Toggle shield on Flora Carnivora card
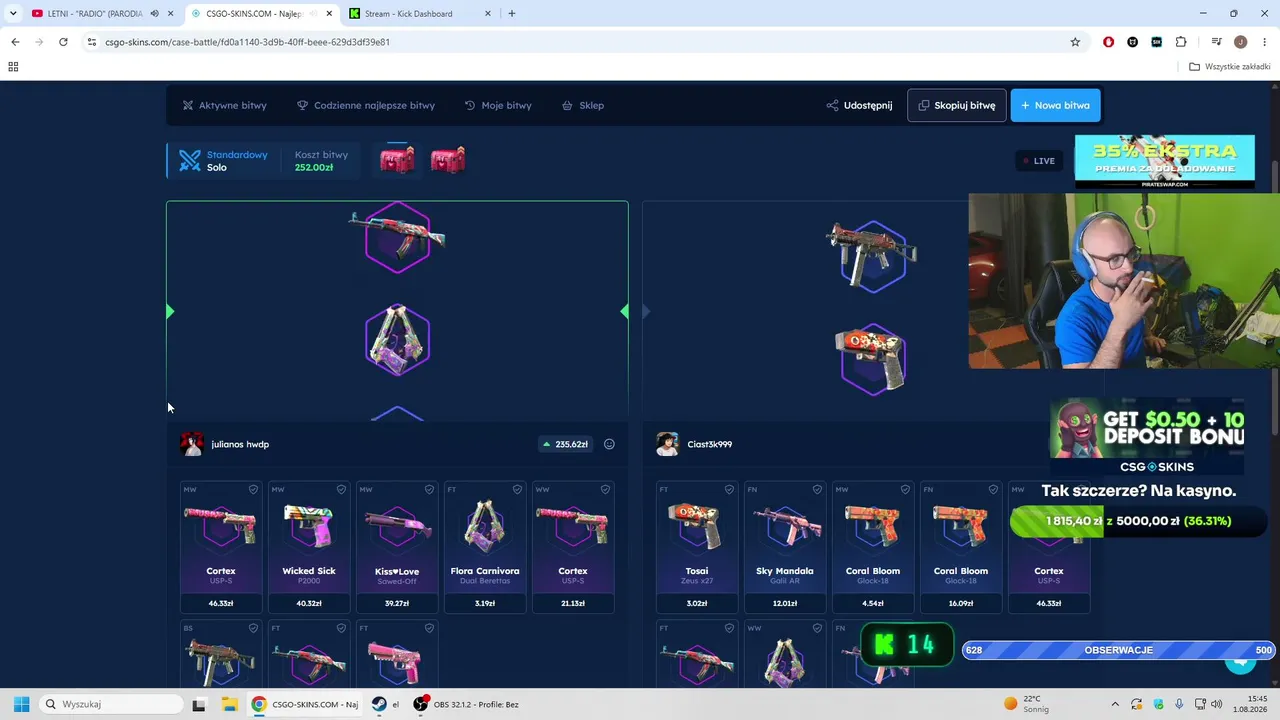 pos(517,489)
